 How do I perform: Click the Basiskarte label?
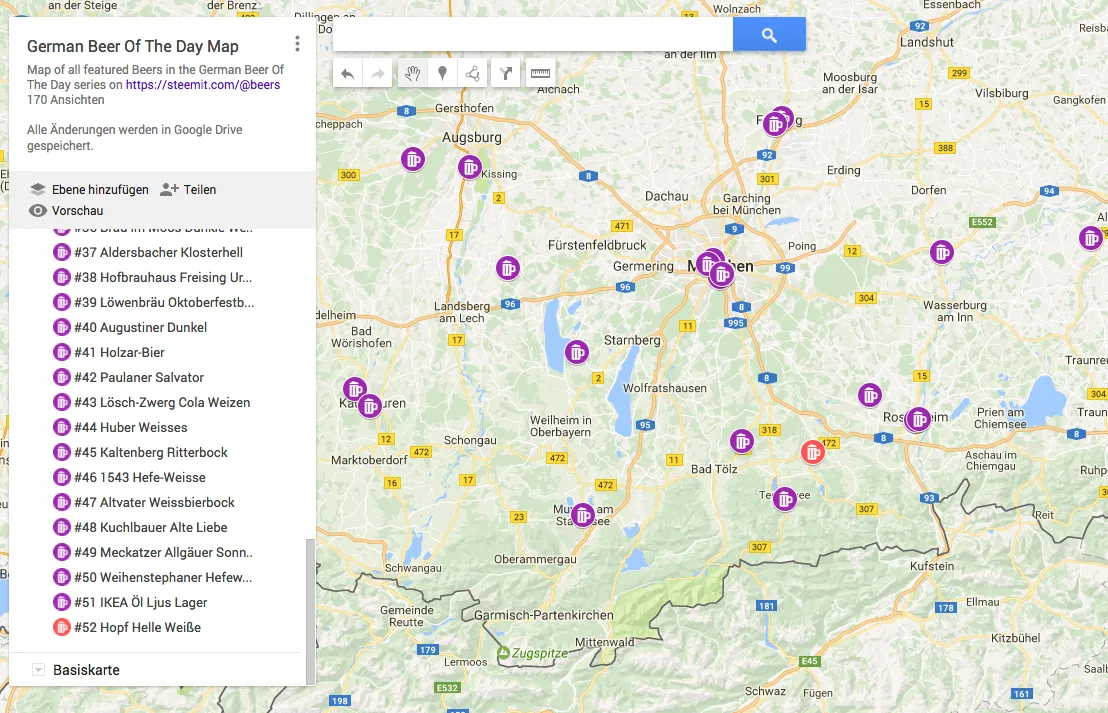click(86, 670)
